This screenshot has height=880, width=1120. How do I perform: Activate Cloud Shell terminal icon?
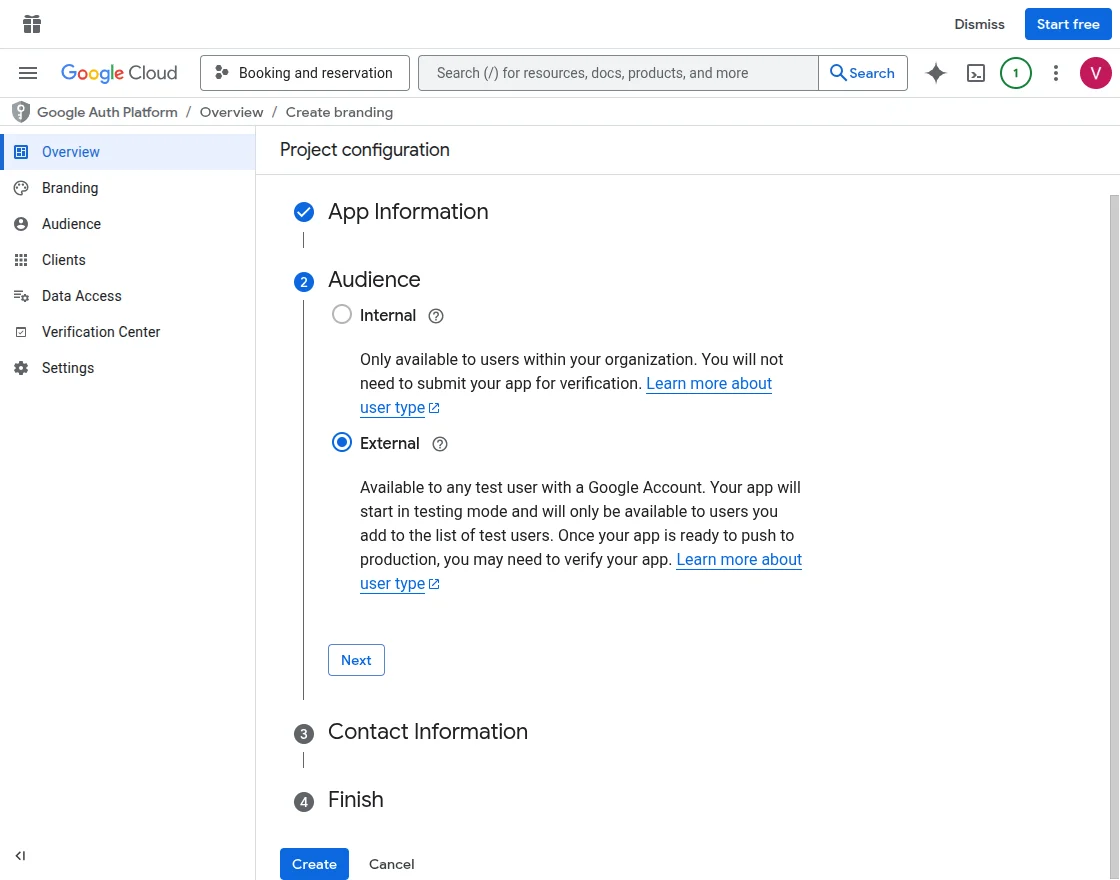tap(976, 73)
